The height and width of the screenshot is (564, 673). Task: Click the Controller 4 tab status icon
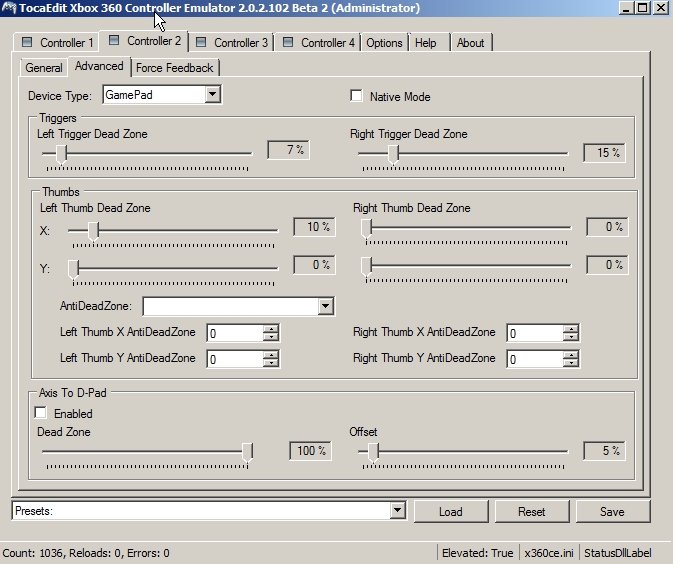click(288, 42)
